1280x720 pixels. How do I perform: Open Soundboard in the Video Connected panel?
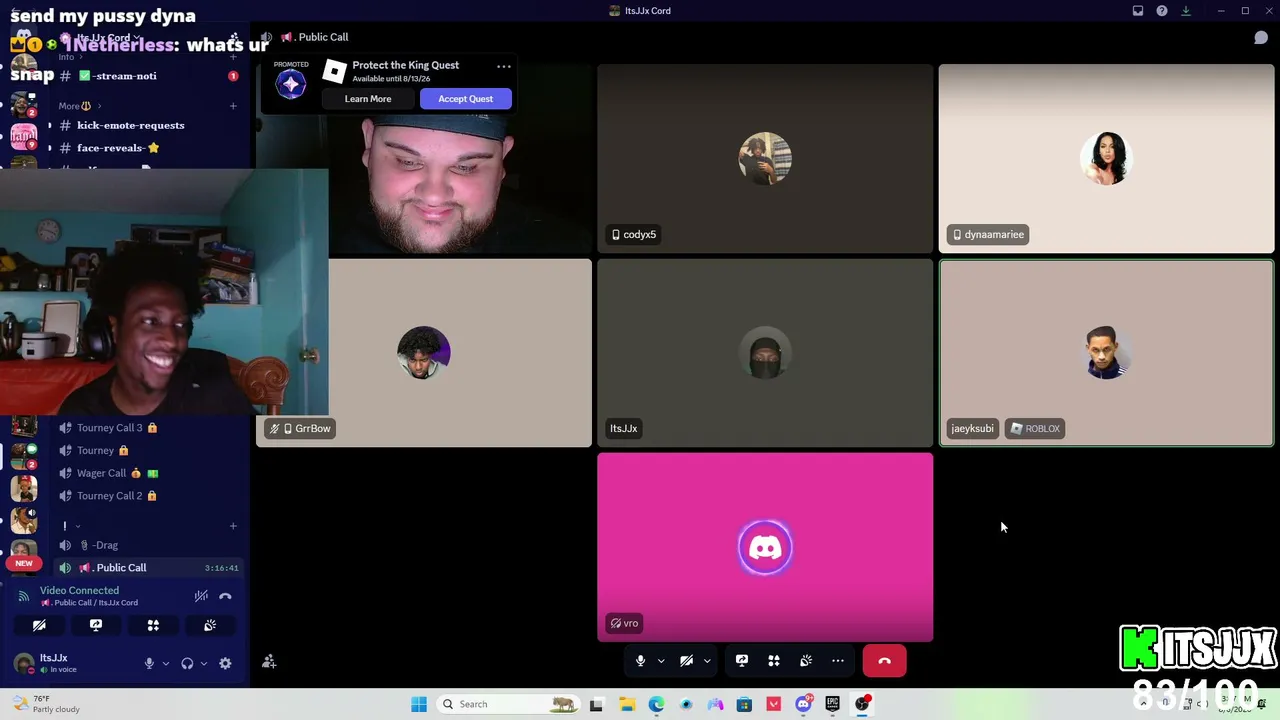210,625
